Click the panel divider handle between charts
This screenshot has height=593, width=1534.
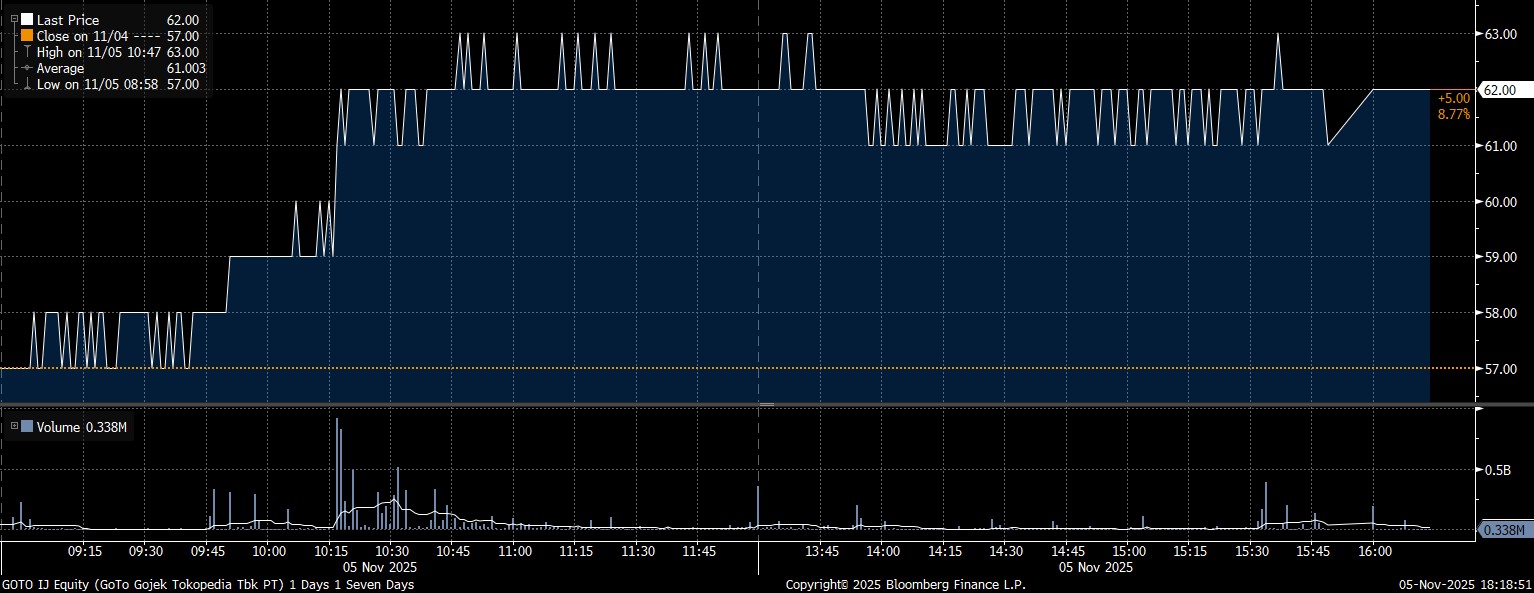(767, 404)
